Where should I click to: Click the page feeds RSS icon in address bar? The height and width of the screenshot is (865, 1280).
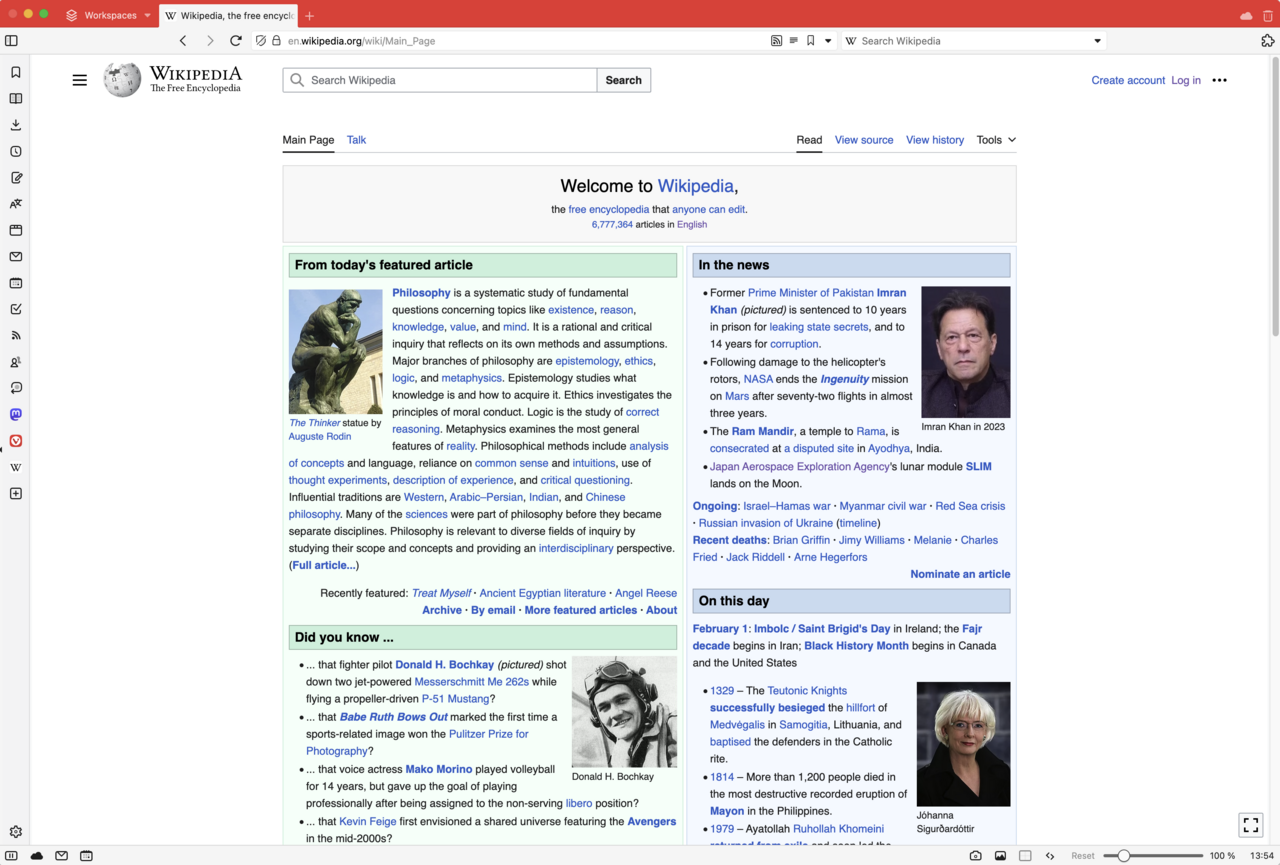point(776,41)
